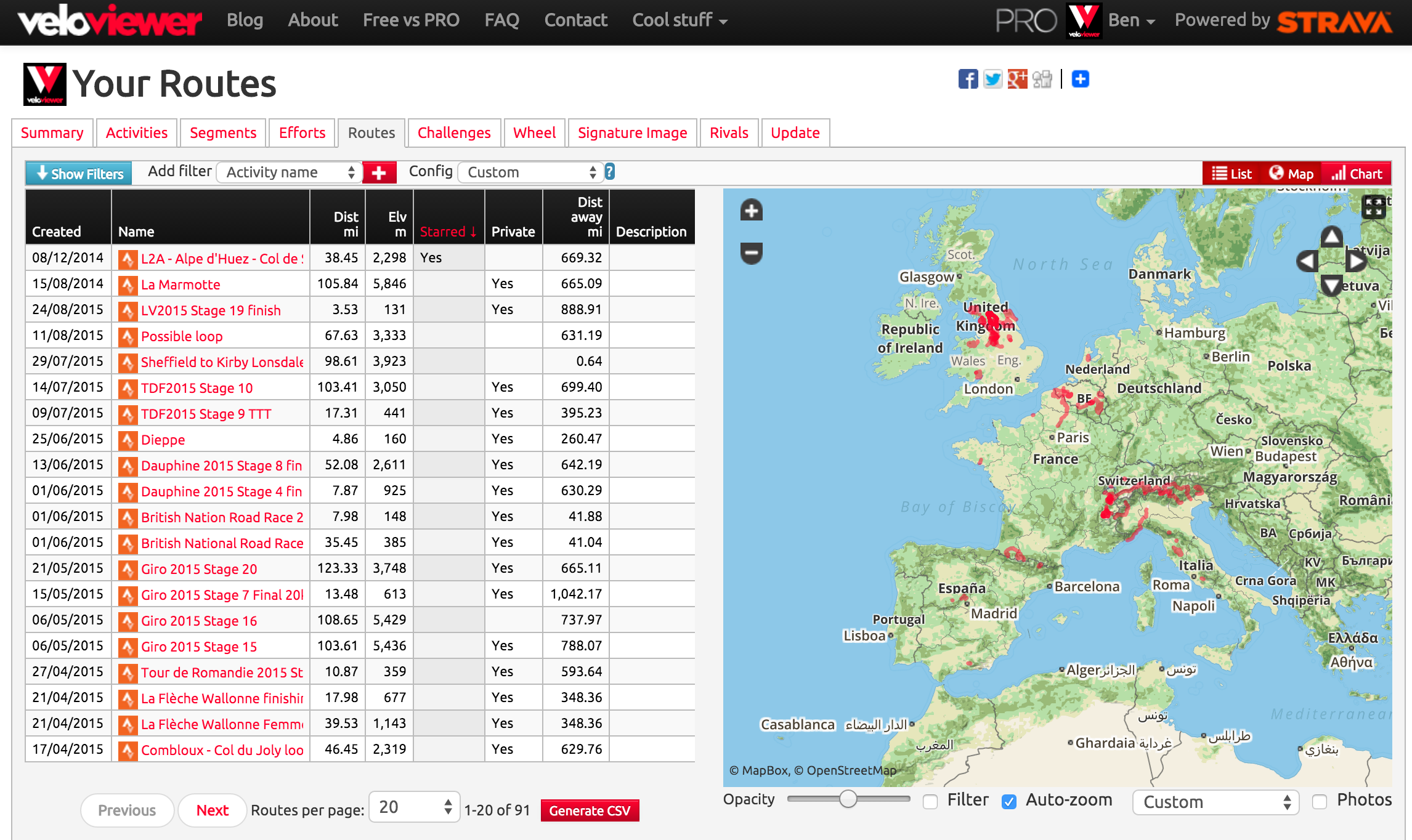Open the Summary tab
Screen dimensions: 1412x840
(x=52, y=133)
